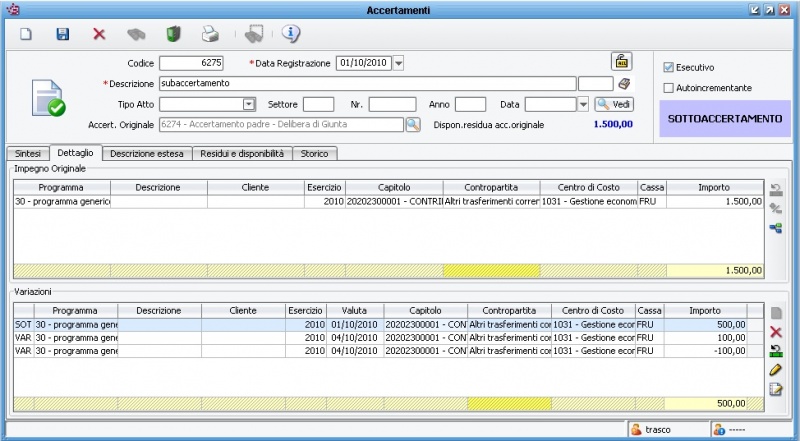Screen dimensions: 800x441
Task: Click magnifier icon beside Accert. Originale field
Action: (412, 124)
